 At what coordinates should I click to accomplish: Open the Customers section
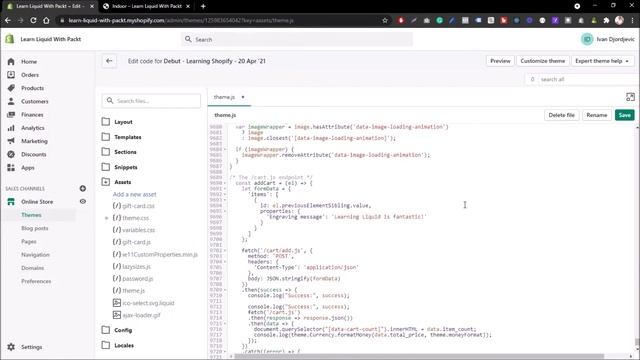tap(35, 101)
